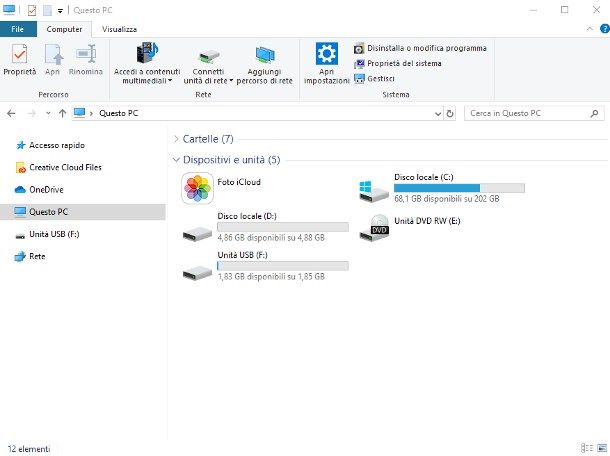Click the Proprietà ribbon icon

(x=19, y=54)
